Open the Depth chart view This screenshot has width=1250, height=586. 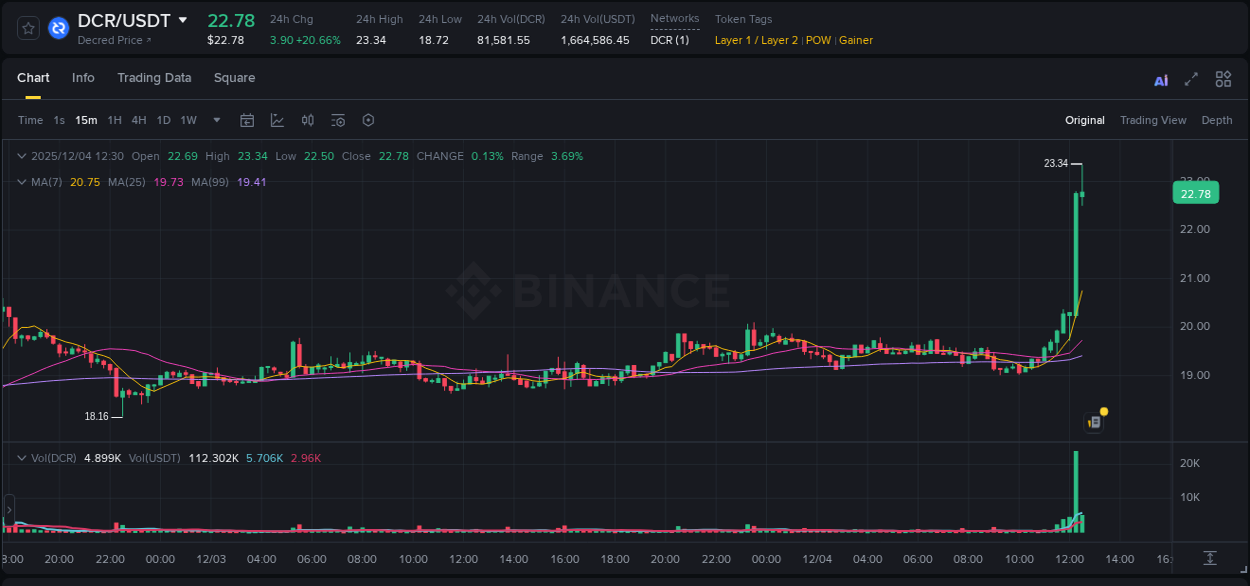[x=1216, y=119]
